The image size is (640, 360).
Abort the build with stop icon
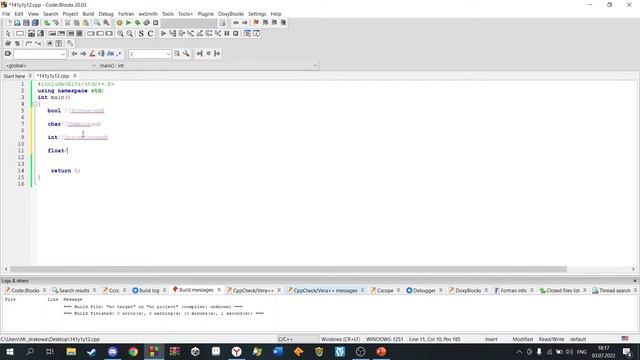click(156, 23)
